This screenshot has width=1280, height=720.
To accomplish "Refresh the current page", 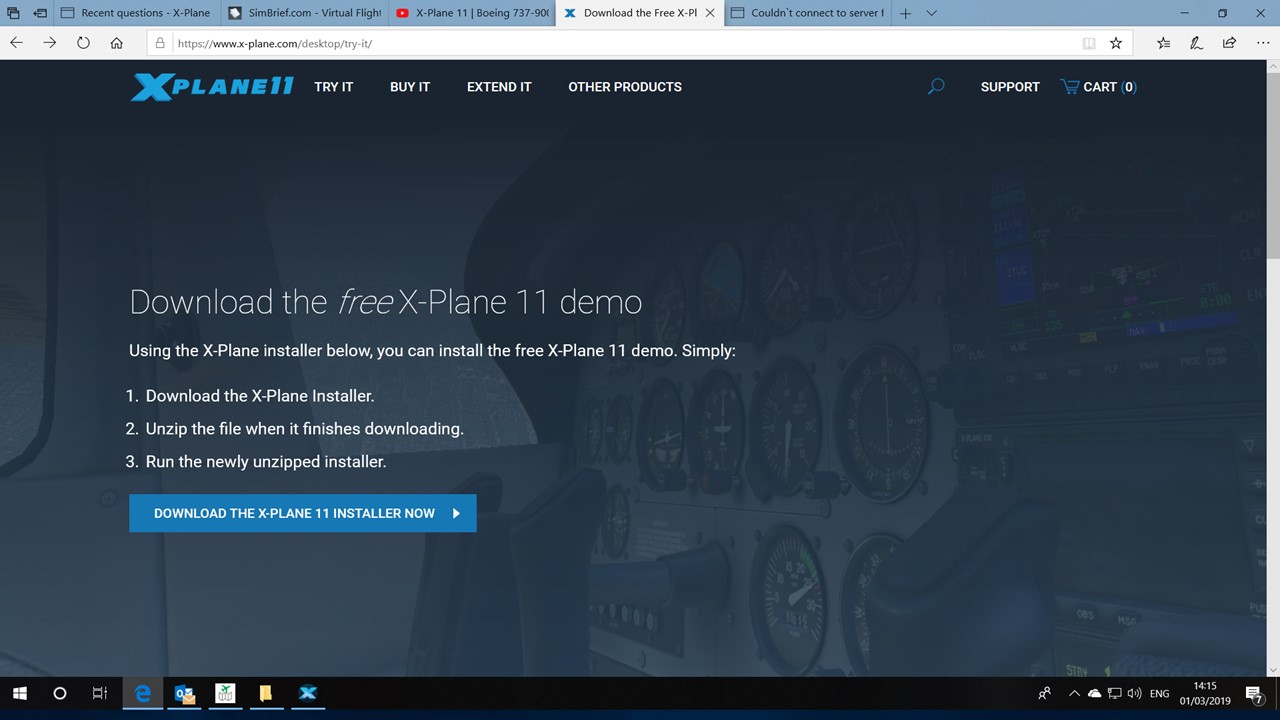I will pos(83,43).
